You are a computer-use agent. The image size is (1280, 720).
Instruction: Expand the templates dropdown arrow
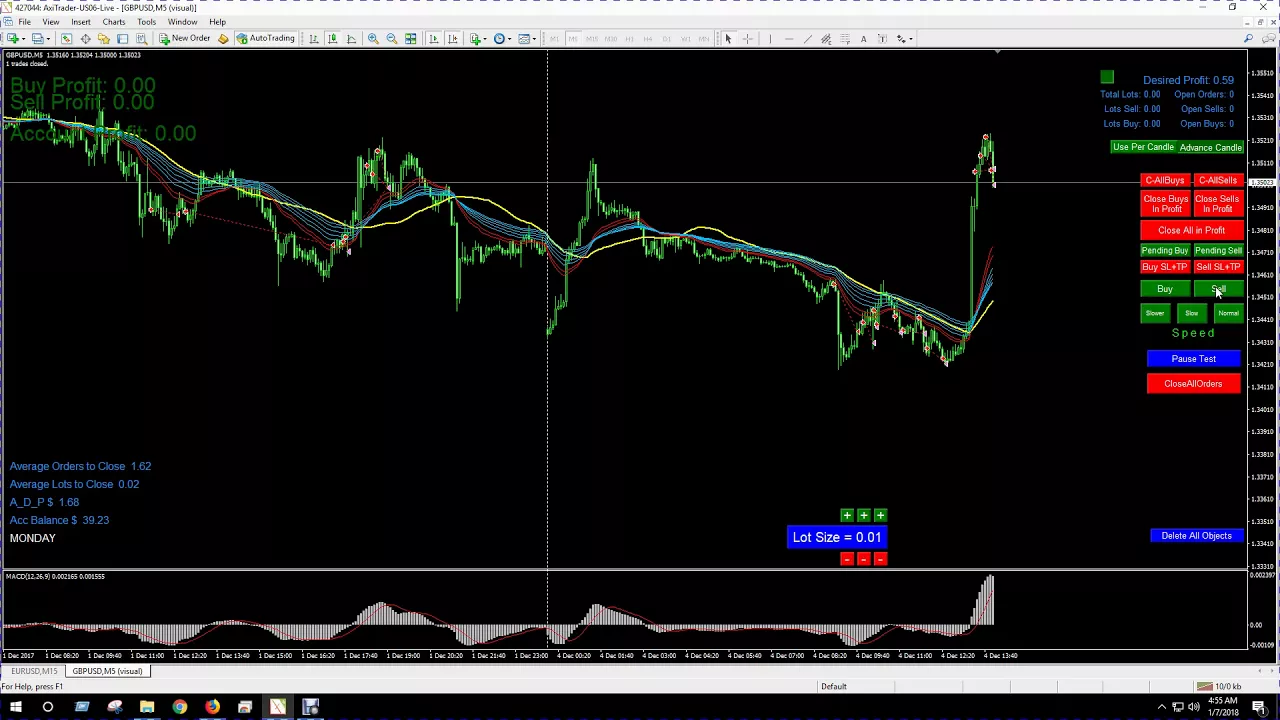[x=534, y=39]
